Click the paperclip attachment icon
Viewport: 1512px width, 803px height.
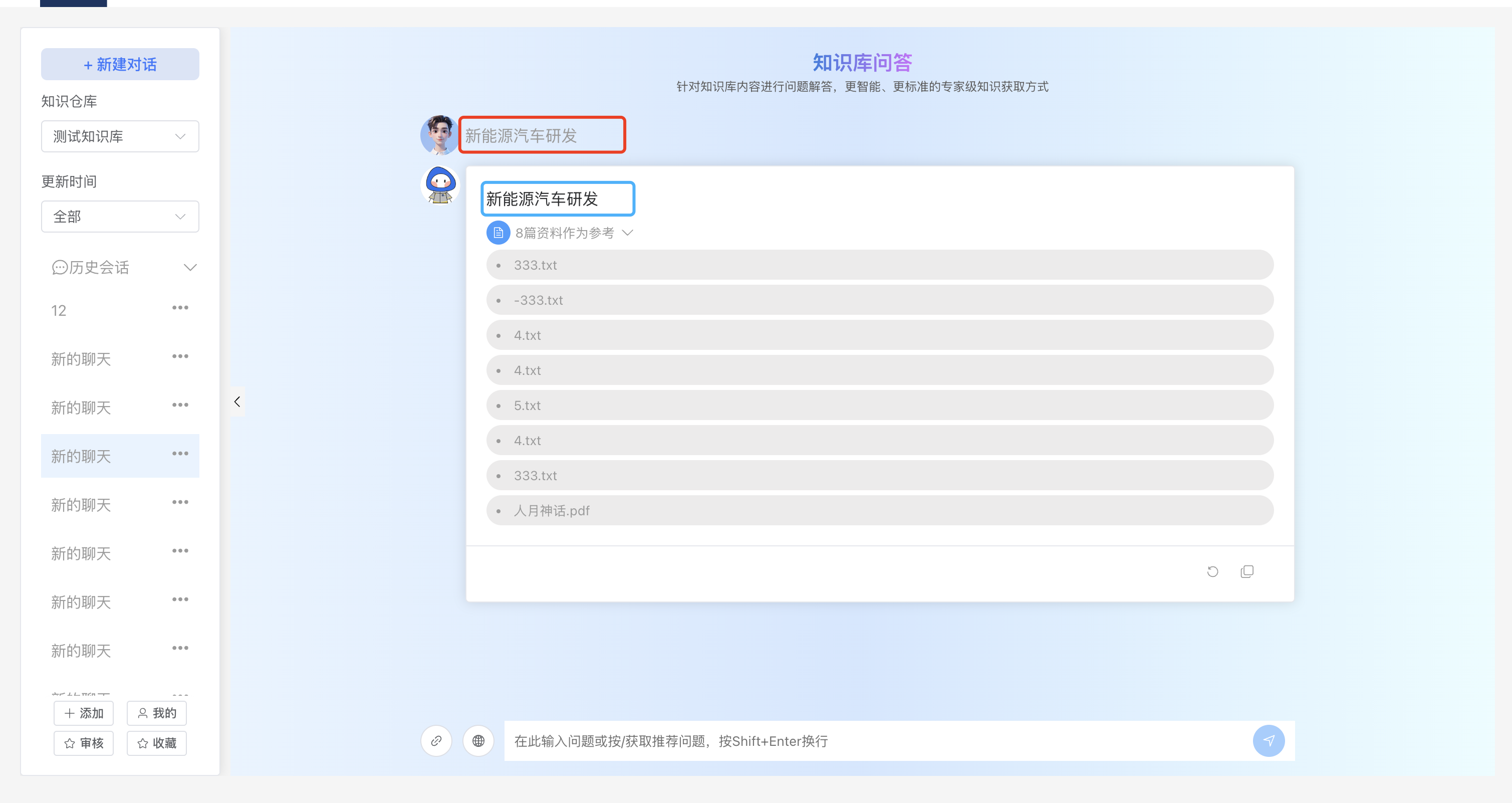pyautogui.click(x=436, y=741)
